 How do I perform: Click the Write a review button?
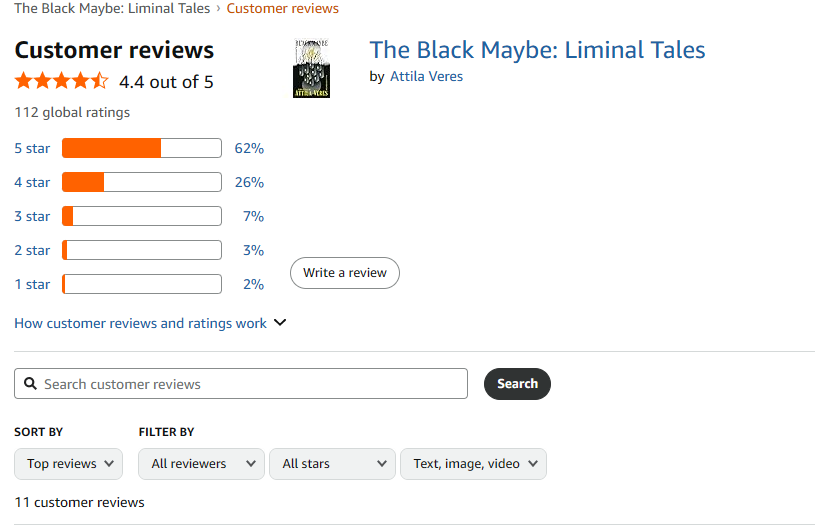(345, 273)
